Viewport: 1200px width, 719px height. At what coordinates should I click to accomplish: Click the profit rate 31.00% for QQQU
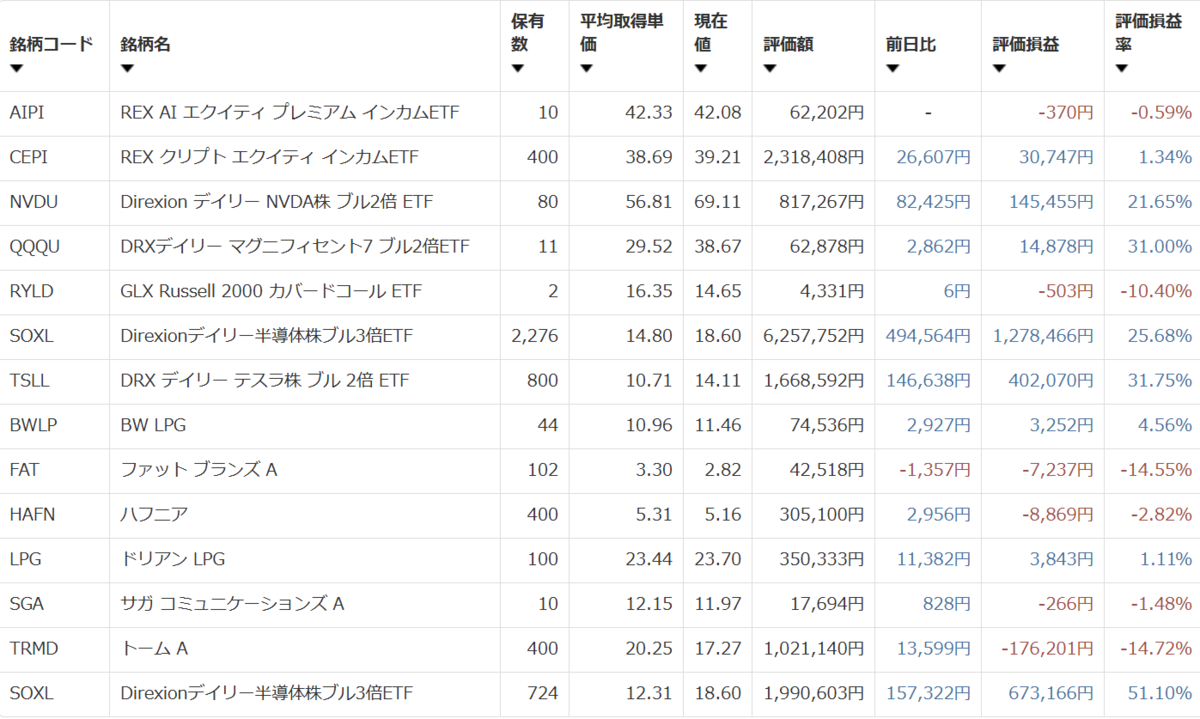point(1162,247)
